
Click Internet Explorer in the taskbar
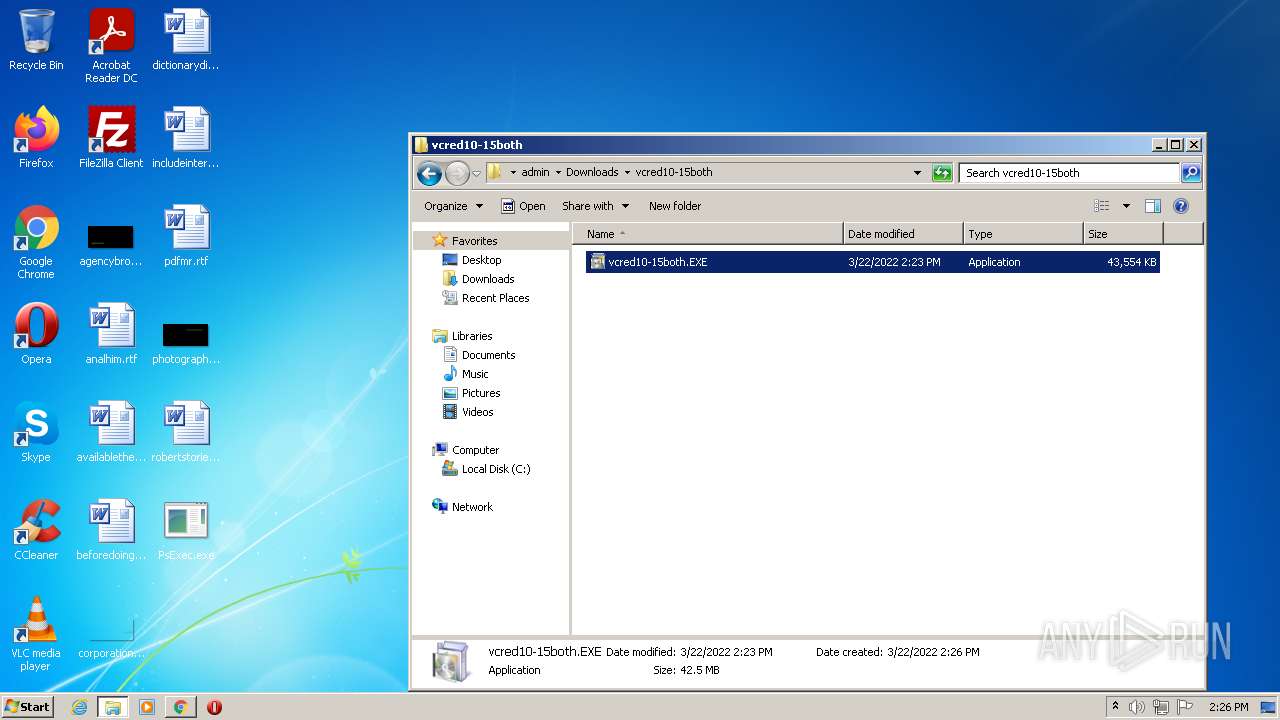80,707
